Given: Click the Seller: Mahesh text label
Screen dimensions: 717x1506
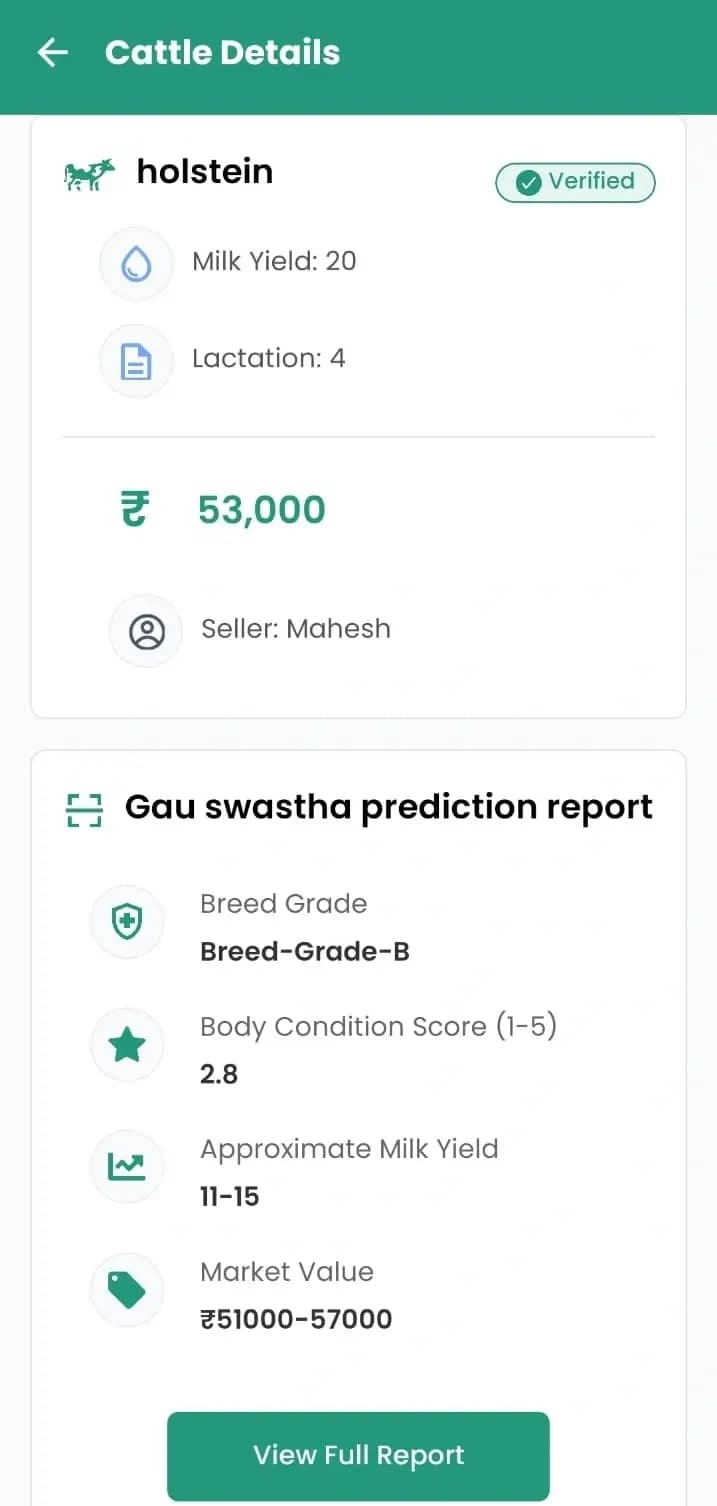Looking at the screenshot, I should pyautogui.click(x=295, y=629).
